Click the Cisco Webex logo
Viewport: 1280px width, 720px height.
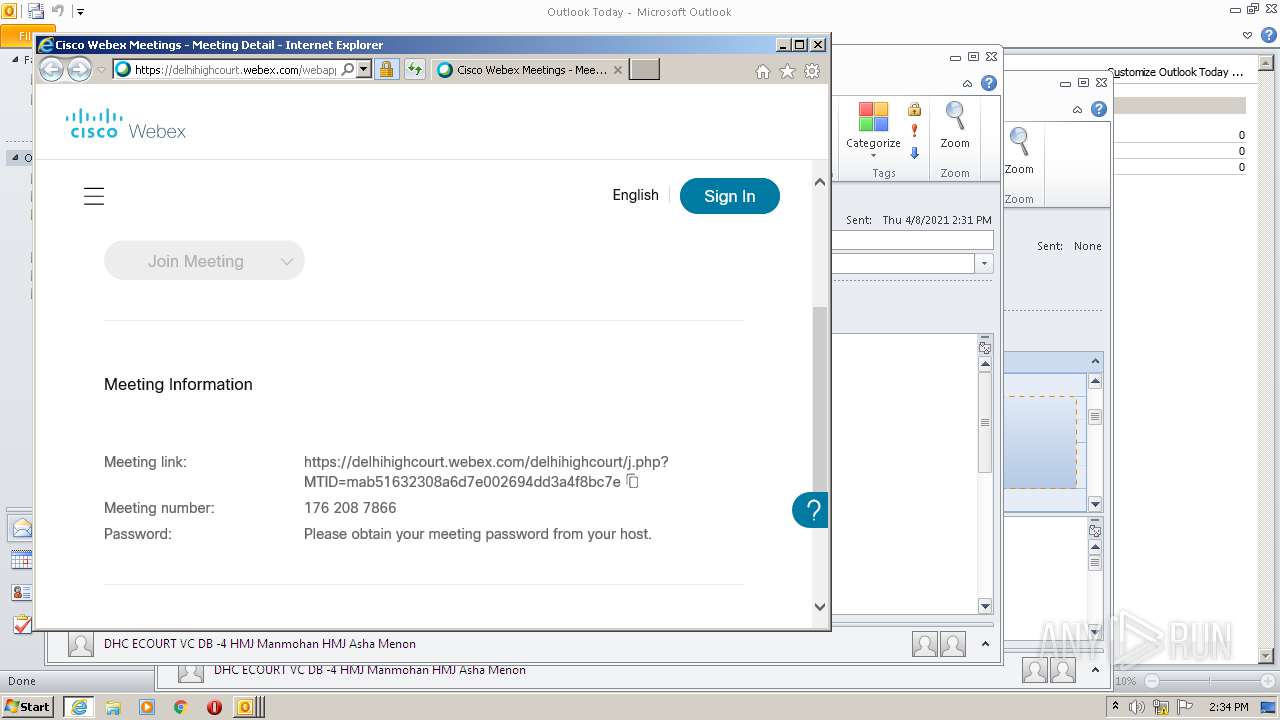pos(126,123)
